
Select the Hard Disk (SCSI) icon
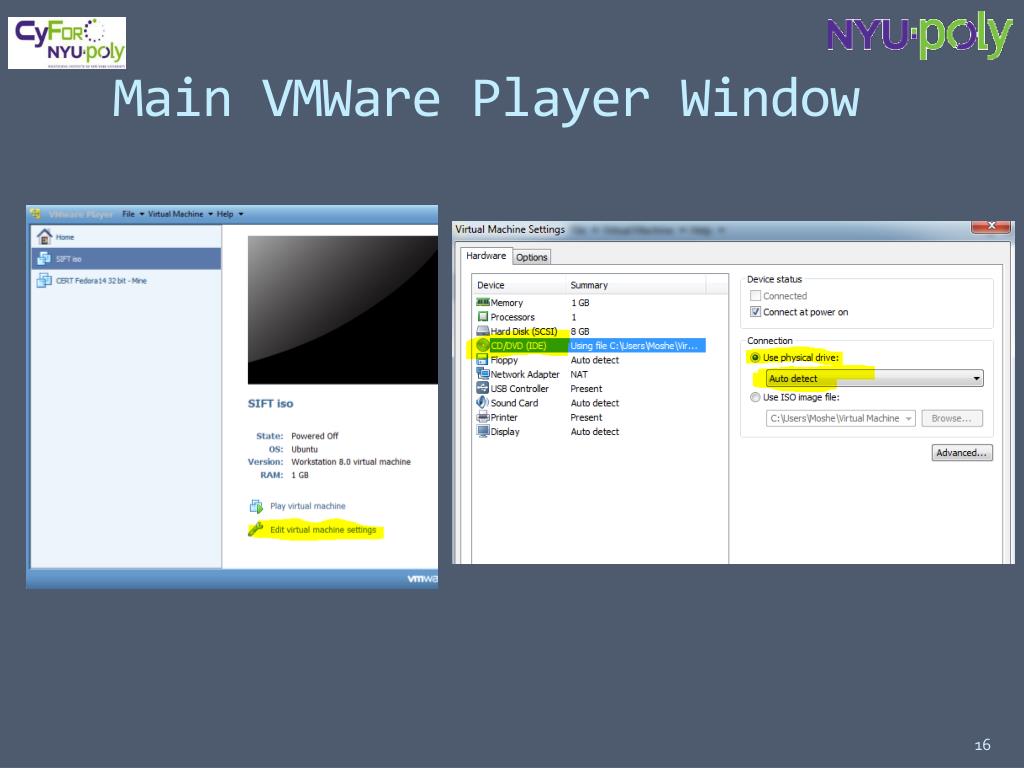(483, 331)
